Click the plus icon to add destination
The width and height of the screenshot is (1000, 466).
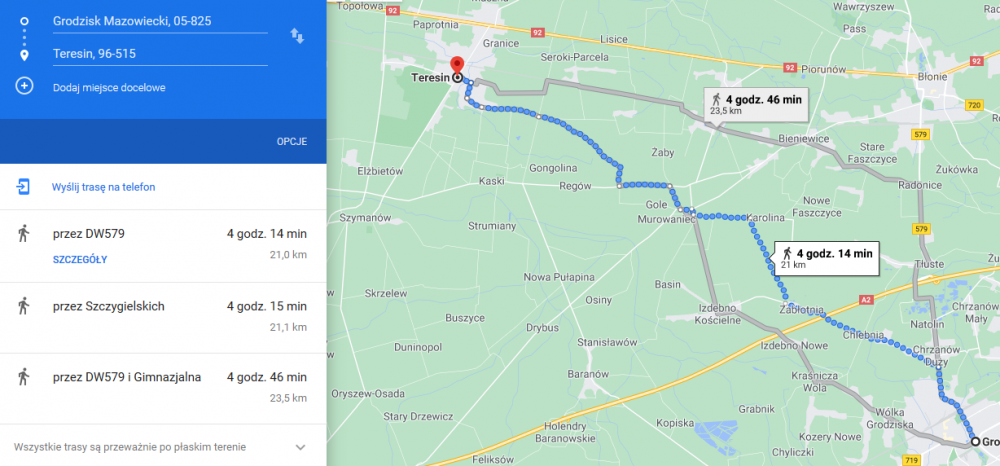[x=24, y=87]
